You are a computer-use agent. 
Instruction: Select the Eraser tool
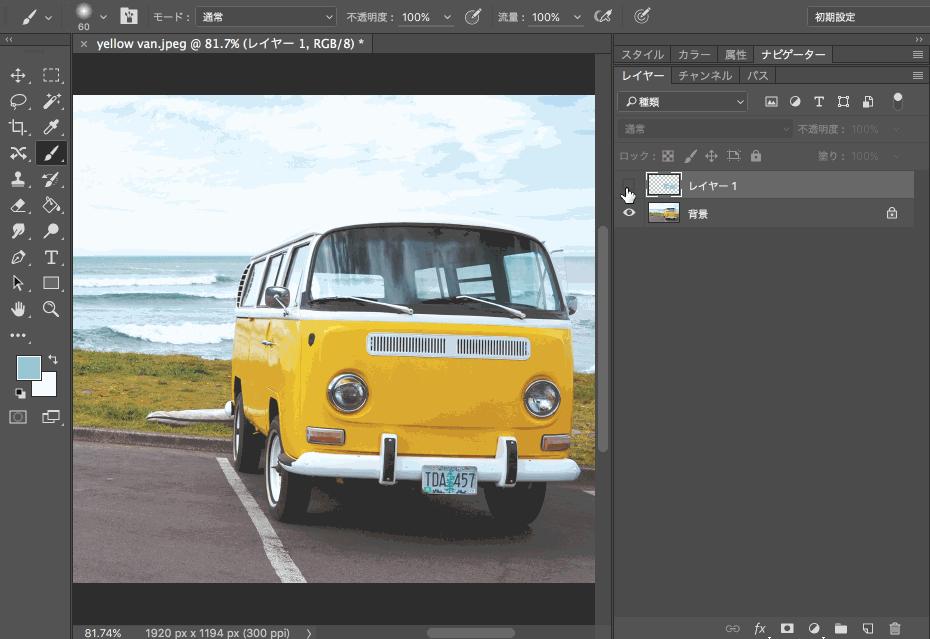coord(18,205)
